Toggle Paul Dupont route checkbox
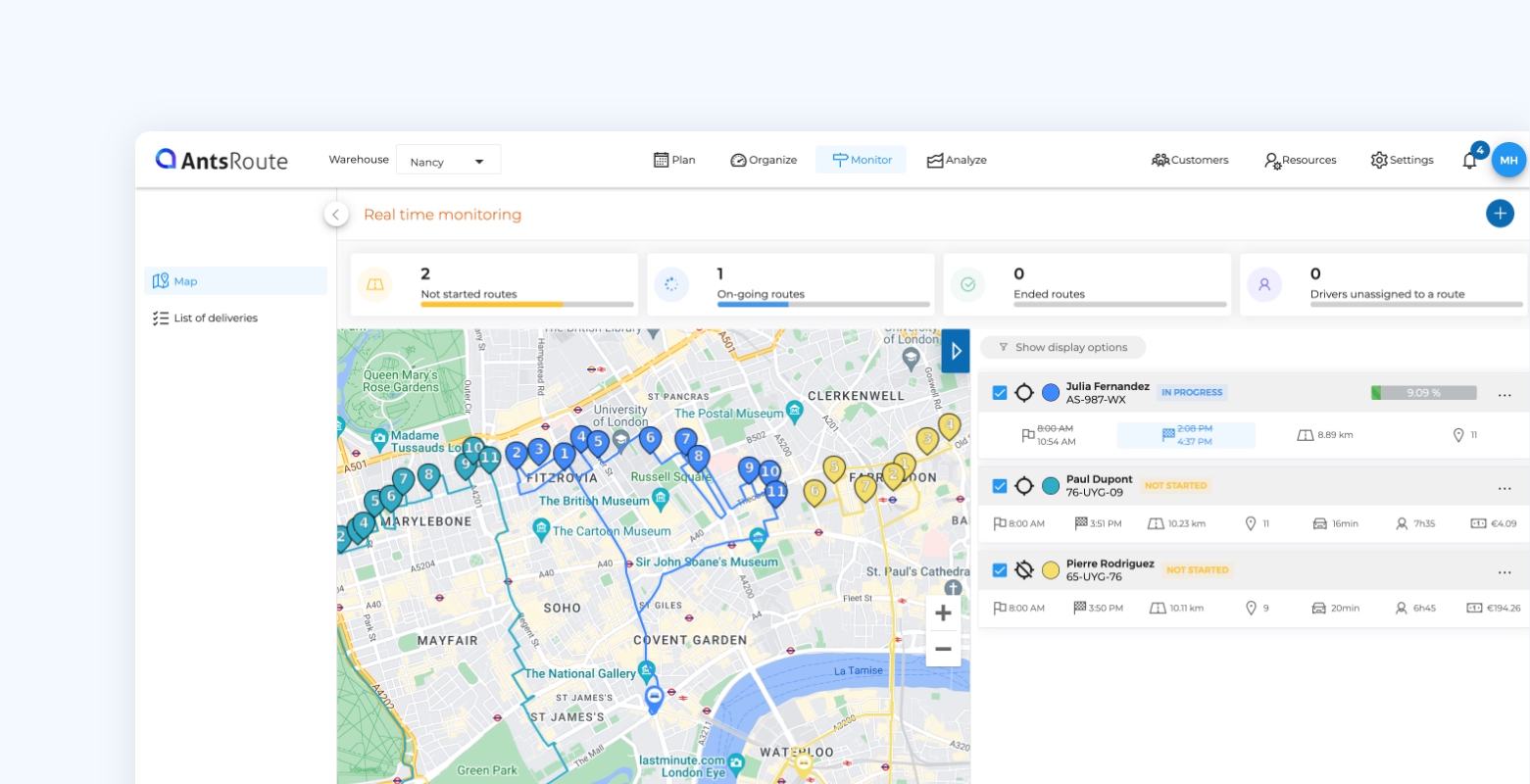 coord(1000,486)
